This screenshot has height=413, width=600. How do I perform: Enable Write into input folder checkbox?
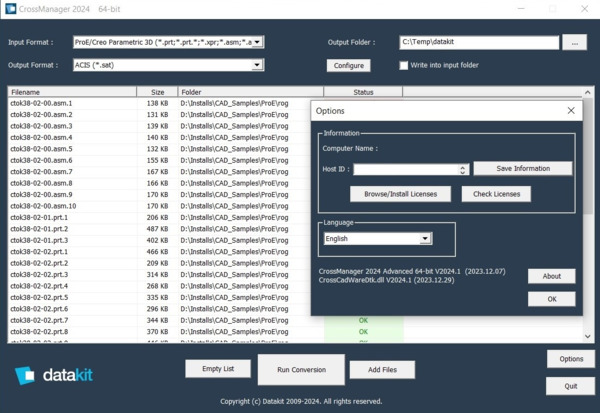tap(404, 65)
